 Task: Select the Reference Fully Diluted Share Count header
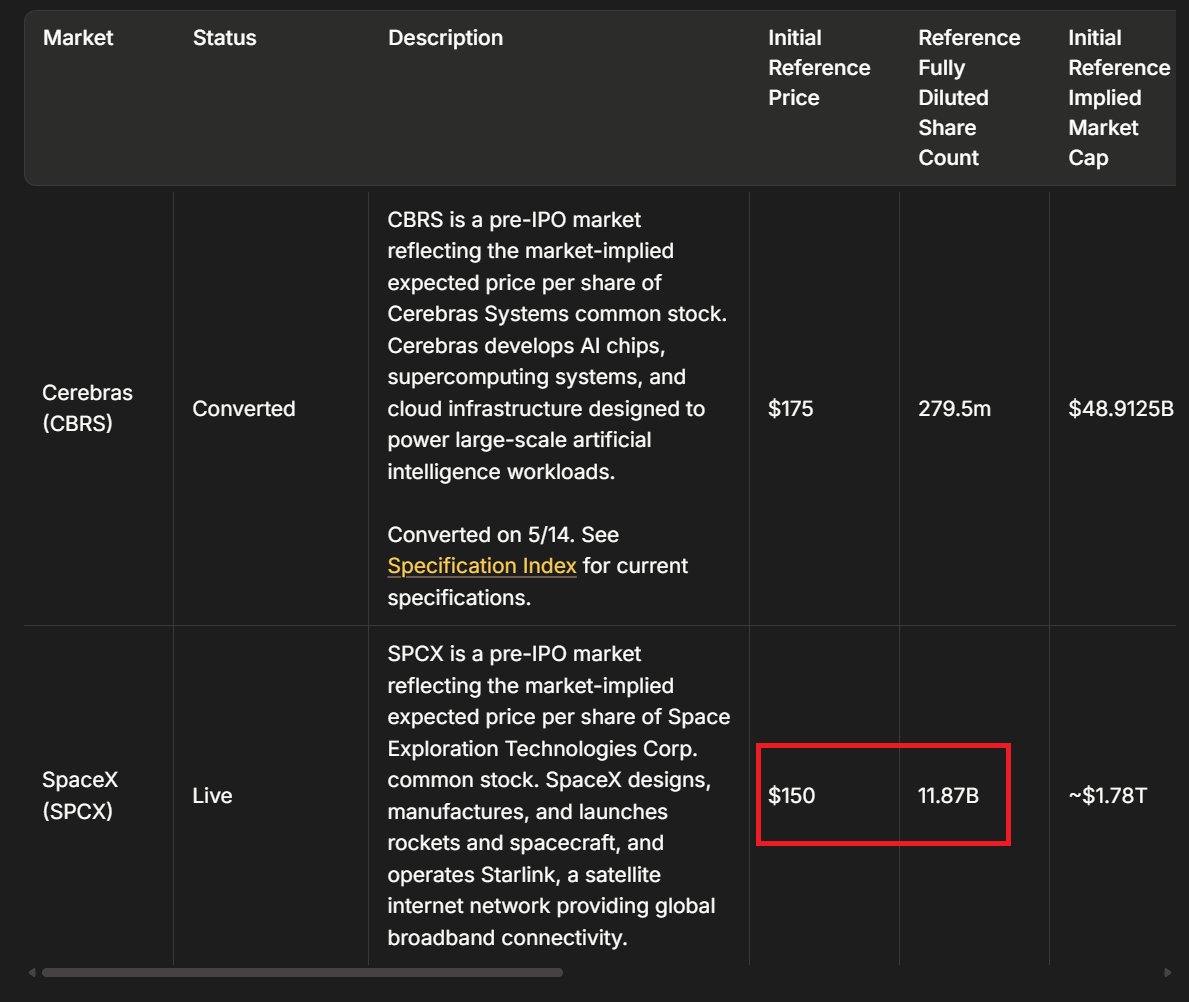[x=969, y=98]
